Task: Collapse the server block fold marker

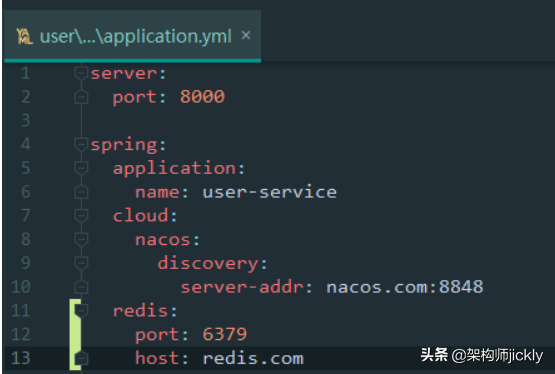Action: pyautogui.click(x=81, y=73)
